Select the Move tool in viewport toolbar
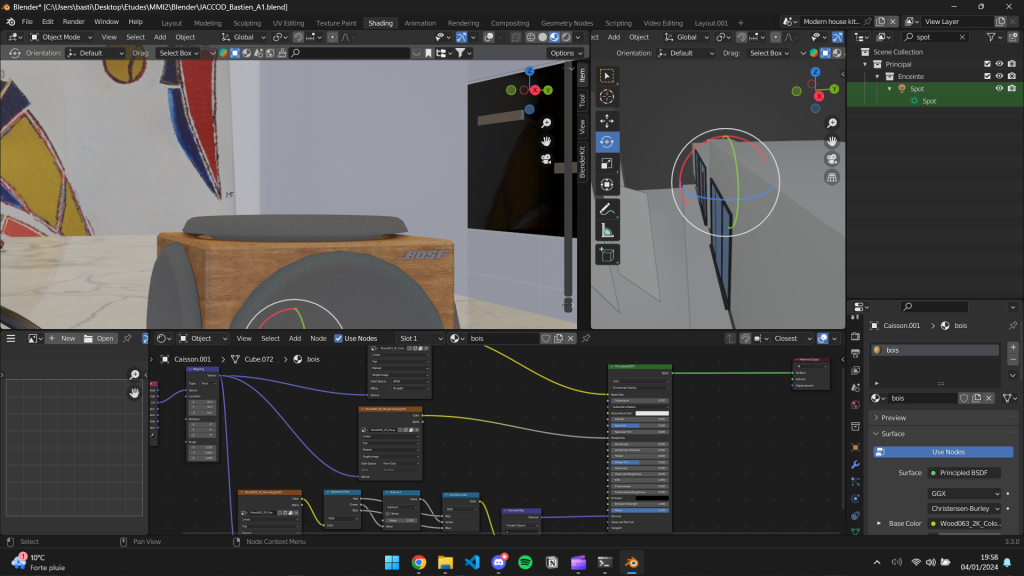This screenshot has height=576, width=1024. pyautogui.click(x=607, y=120)
